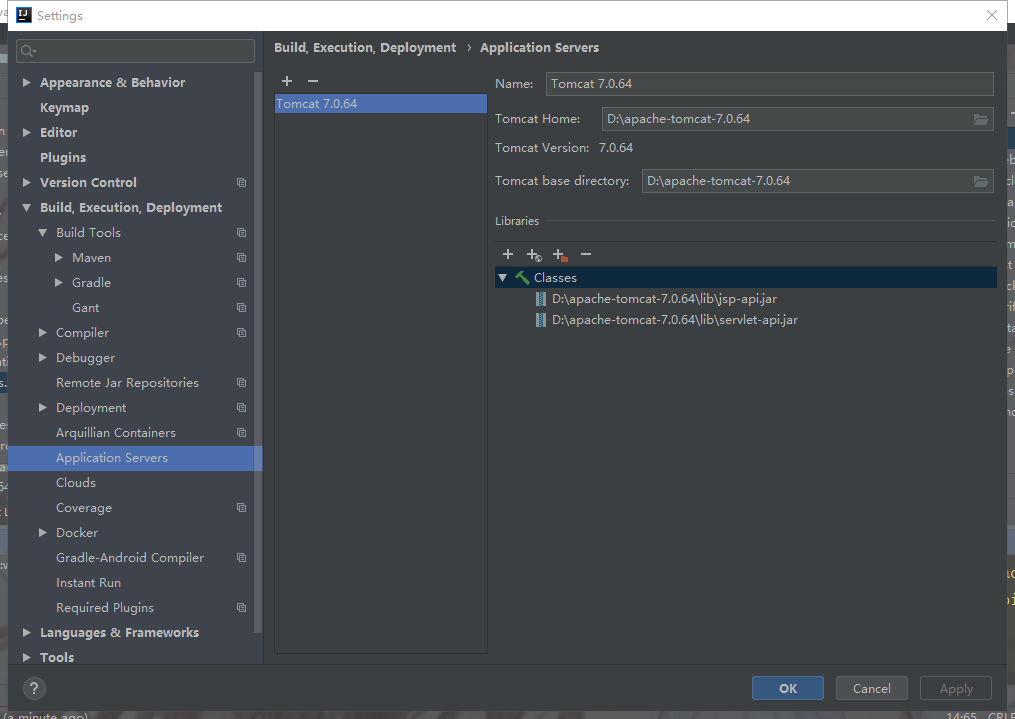Open the Instant Run settings page
This screenshot has width=1015, height=719.
[x=87, y=582]
